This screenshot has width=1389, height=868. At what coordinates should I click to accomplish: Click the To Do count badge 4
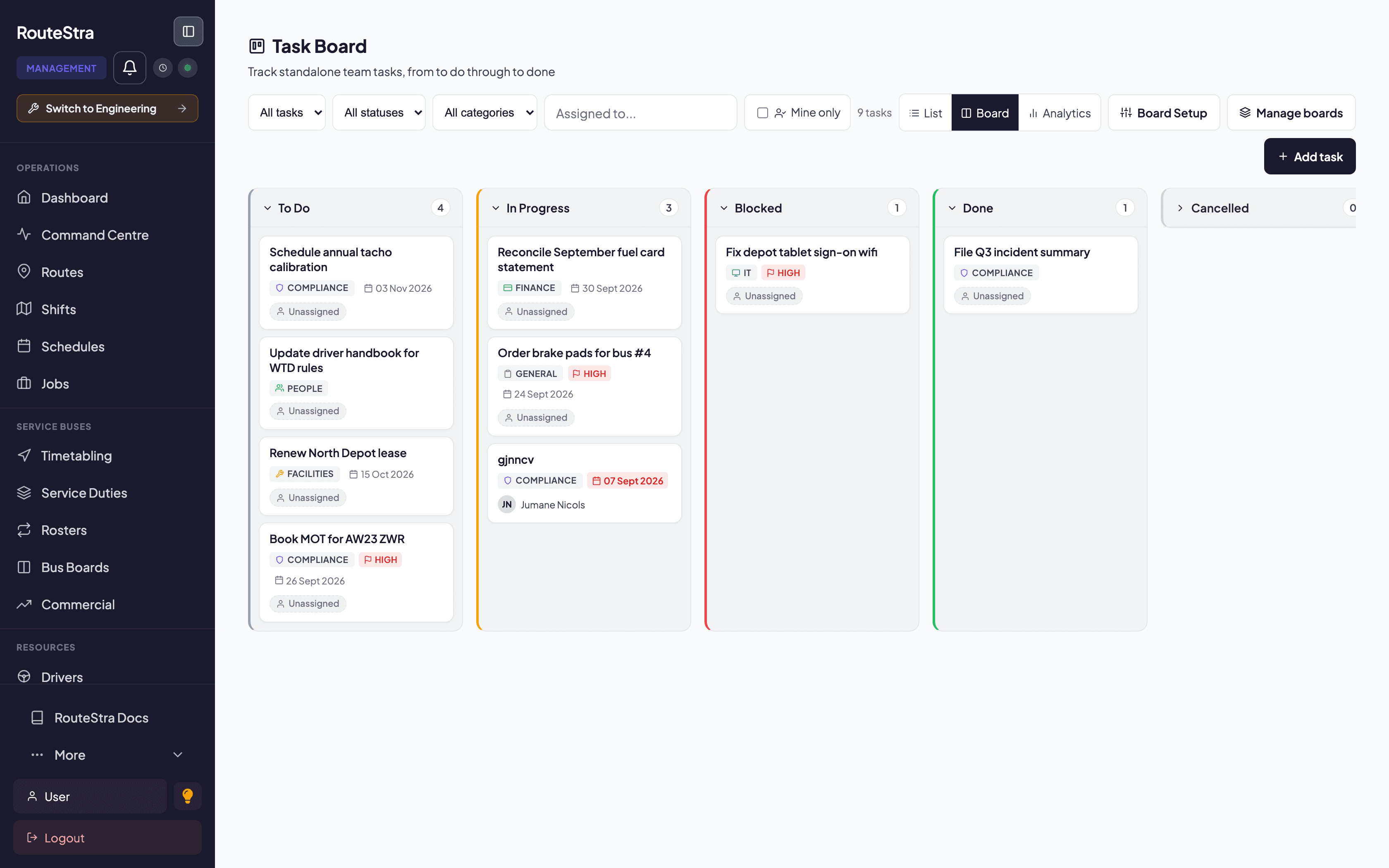(x=441, y=208)
